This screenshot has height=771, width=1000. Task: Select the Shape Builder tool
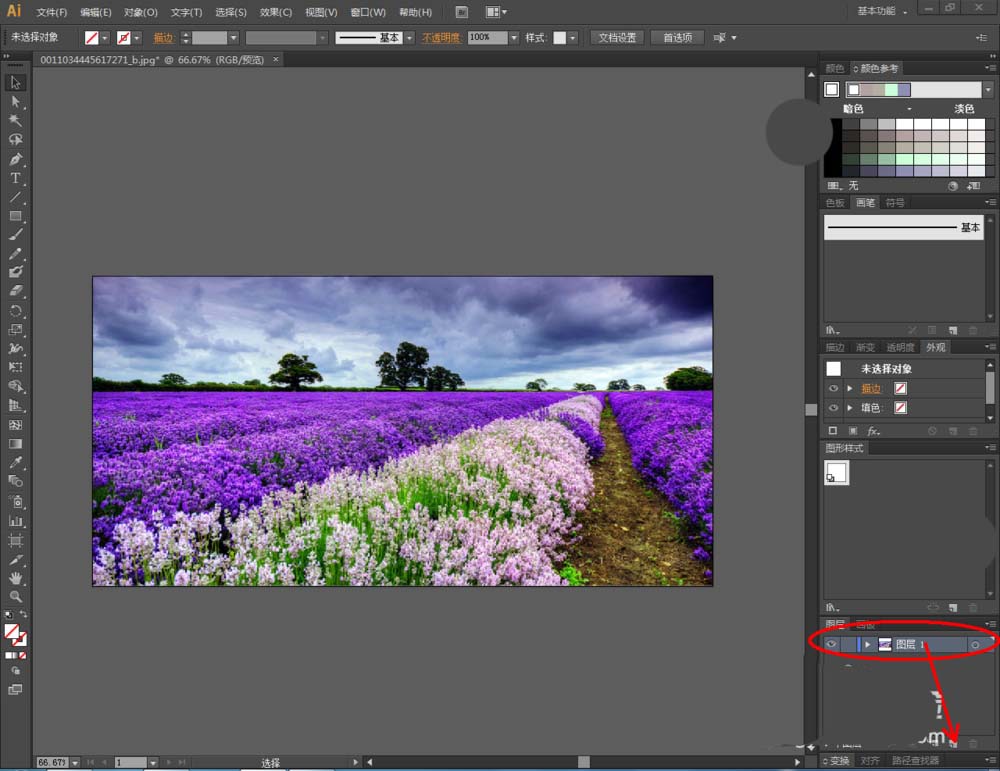click(x=15, y=386)
